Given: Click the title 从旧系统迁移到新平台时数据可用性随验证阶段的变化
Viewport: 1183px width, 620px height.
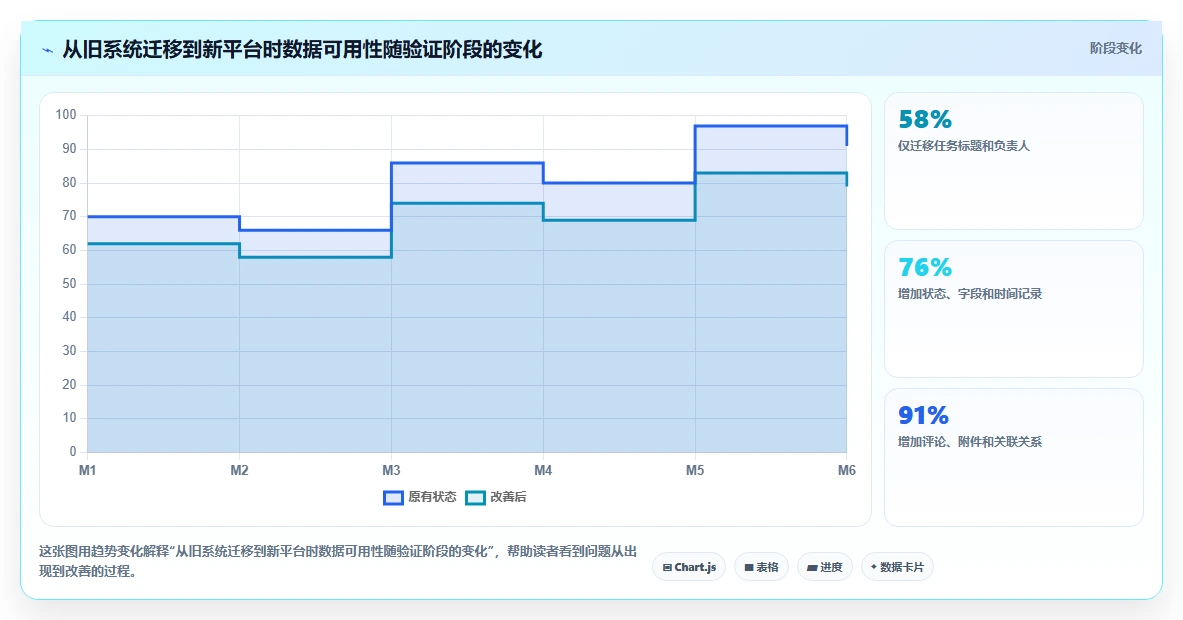Looking at the screenshot, I should click(x=302, y=50).
